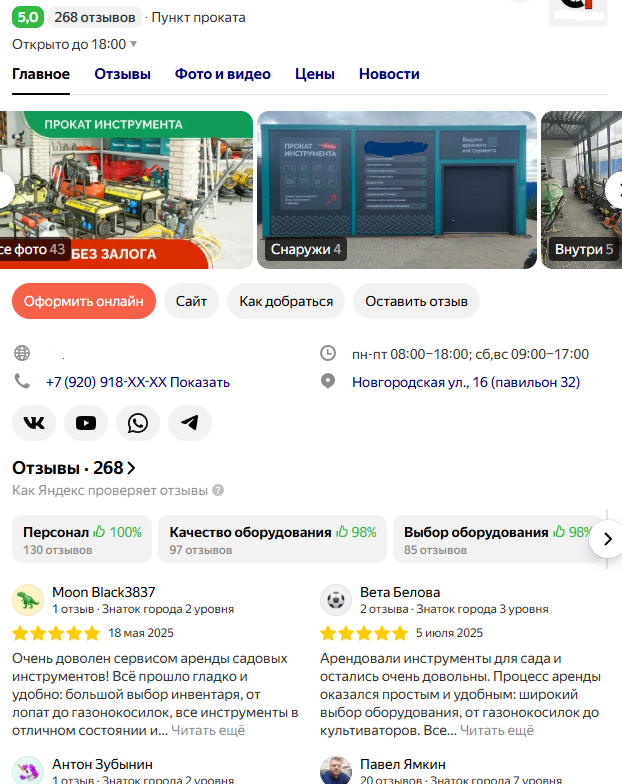
Task: Open all reviews via 'Отзывы · 268' chevron
Action: [x=74, y=468]
